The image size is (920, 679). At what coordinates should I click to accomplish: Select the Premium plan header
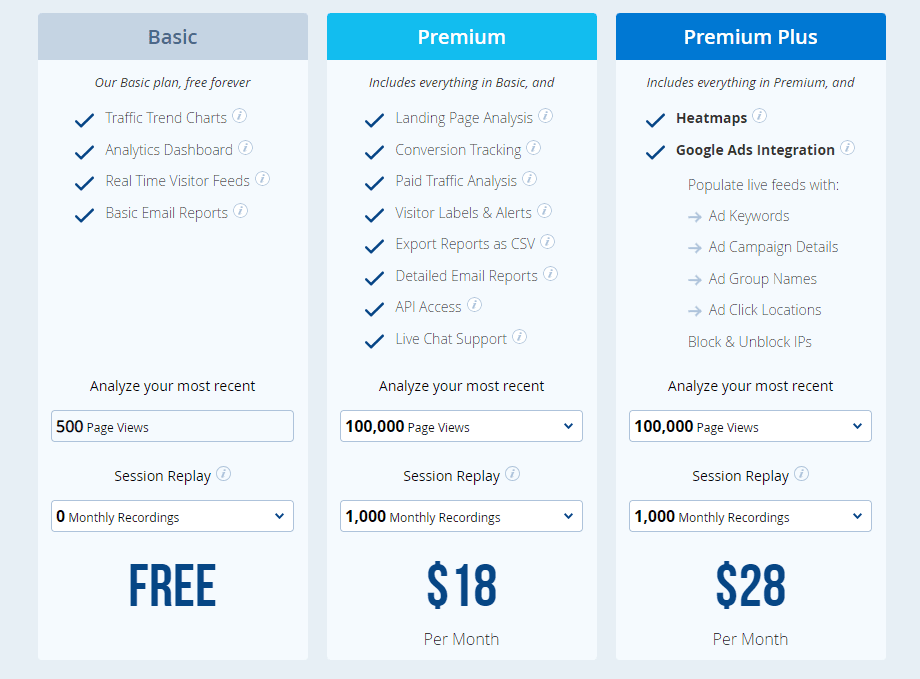462,37
